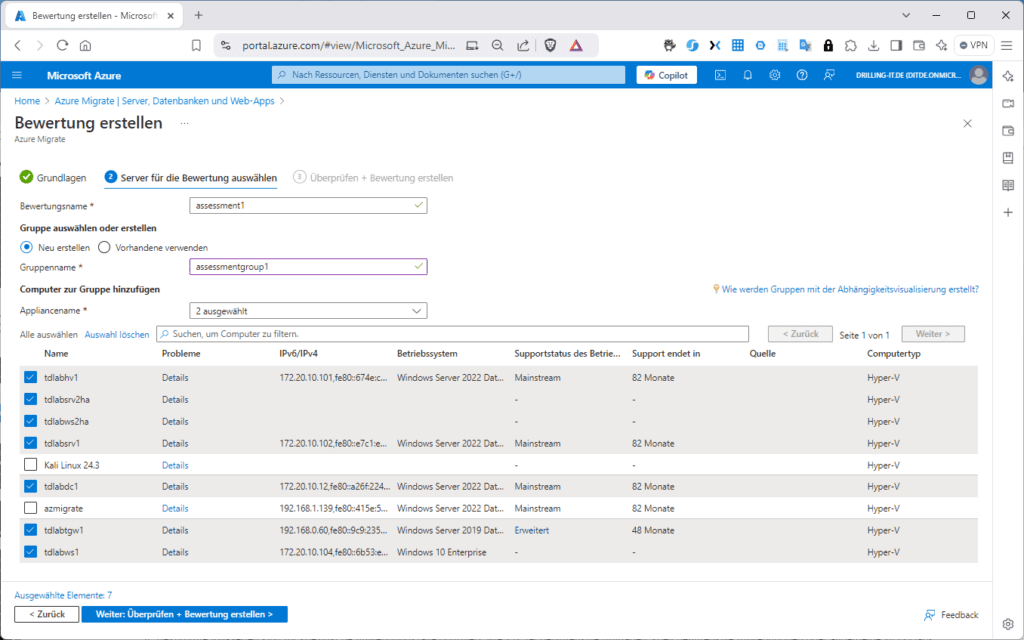Viewport: 1024px width, 640px height.
Task: Focus the Bewertungsname field with assessment1
Action: (308, 205)
